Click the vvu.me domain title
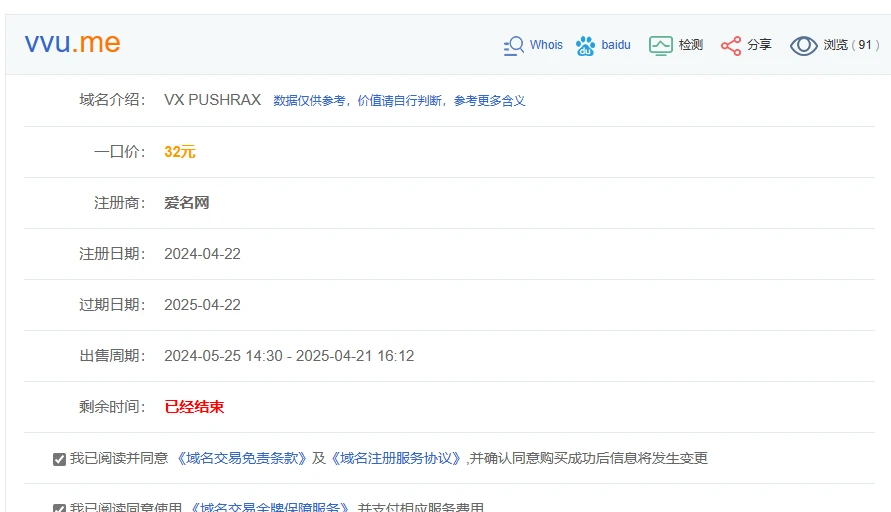 (x=73, y=42)
